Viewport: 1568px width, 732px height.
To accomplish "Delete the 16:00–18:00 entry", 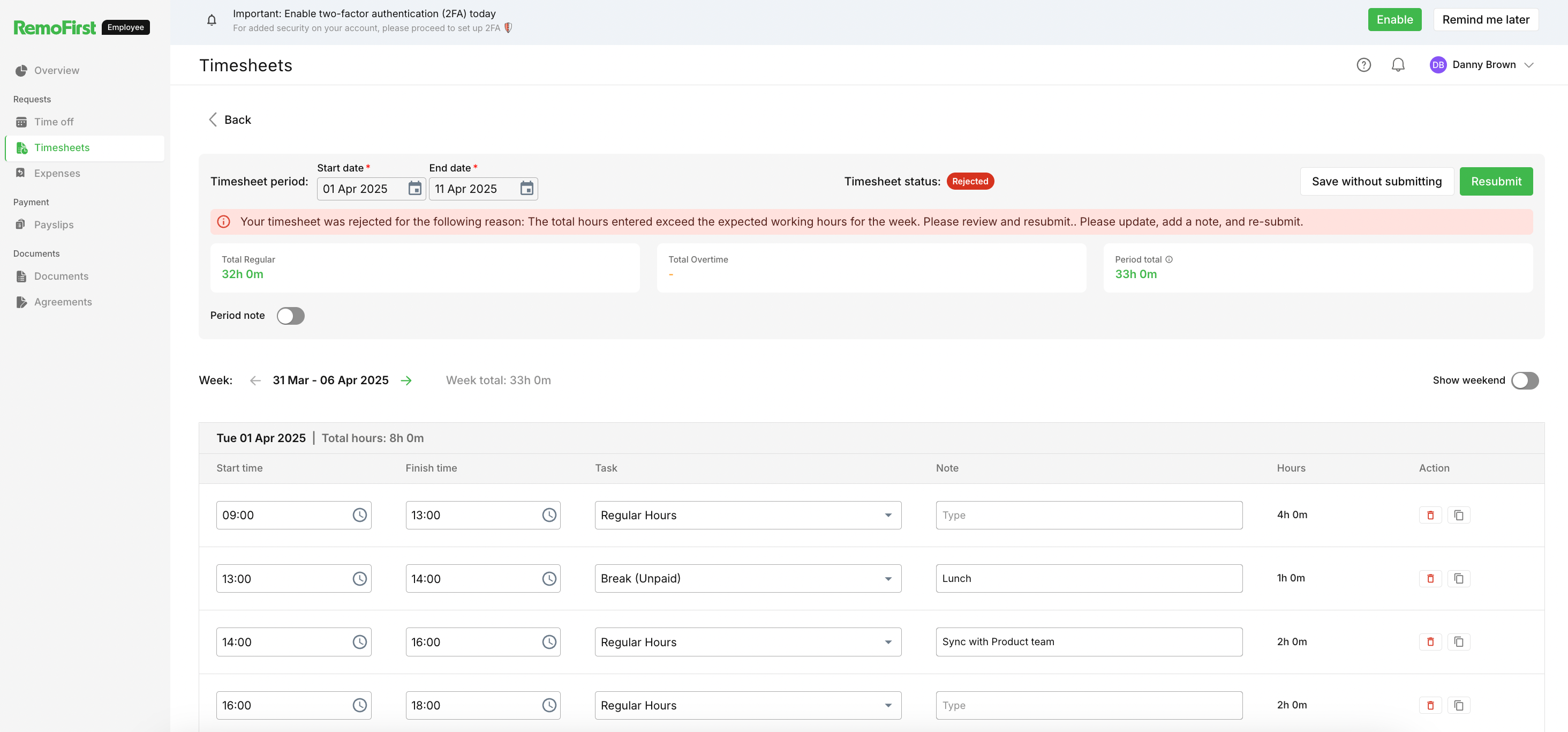I will pos(1430,705).
